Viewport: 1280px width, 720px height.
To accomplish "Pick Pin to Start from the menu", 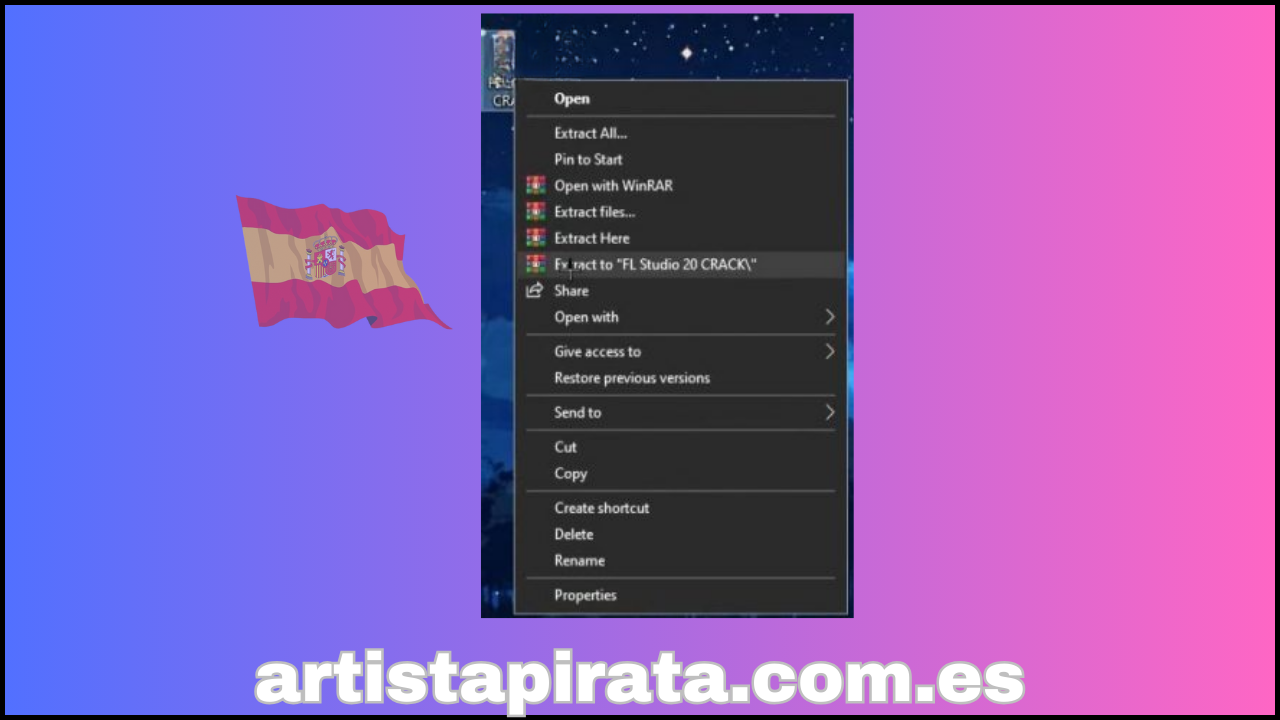I will coord(588,159).
